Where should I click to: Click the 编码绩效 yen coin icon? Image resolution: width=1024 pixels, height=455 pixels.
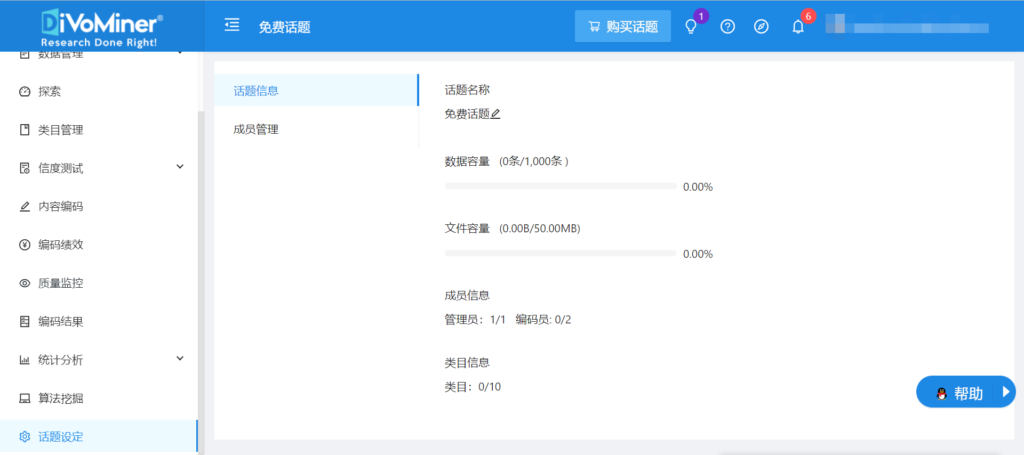tap(25, 245)
